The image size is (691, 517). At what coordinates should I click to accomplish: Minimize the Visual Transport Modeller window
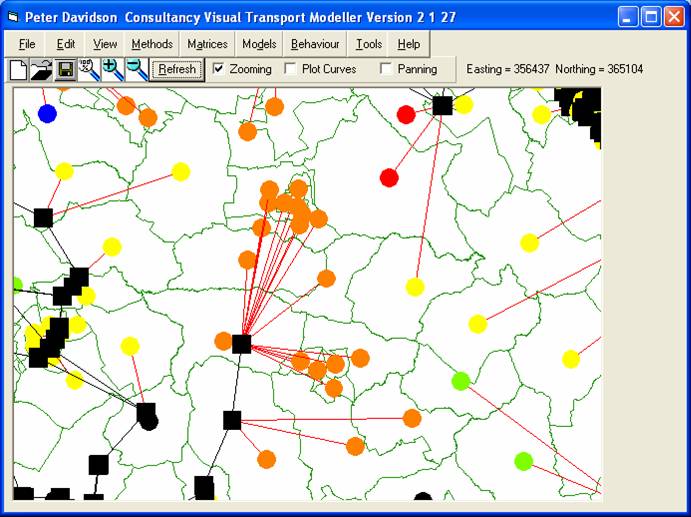pos(628,18)
